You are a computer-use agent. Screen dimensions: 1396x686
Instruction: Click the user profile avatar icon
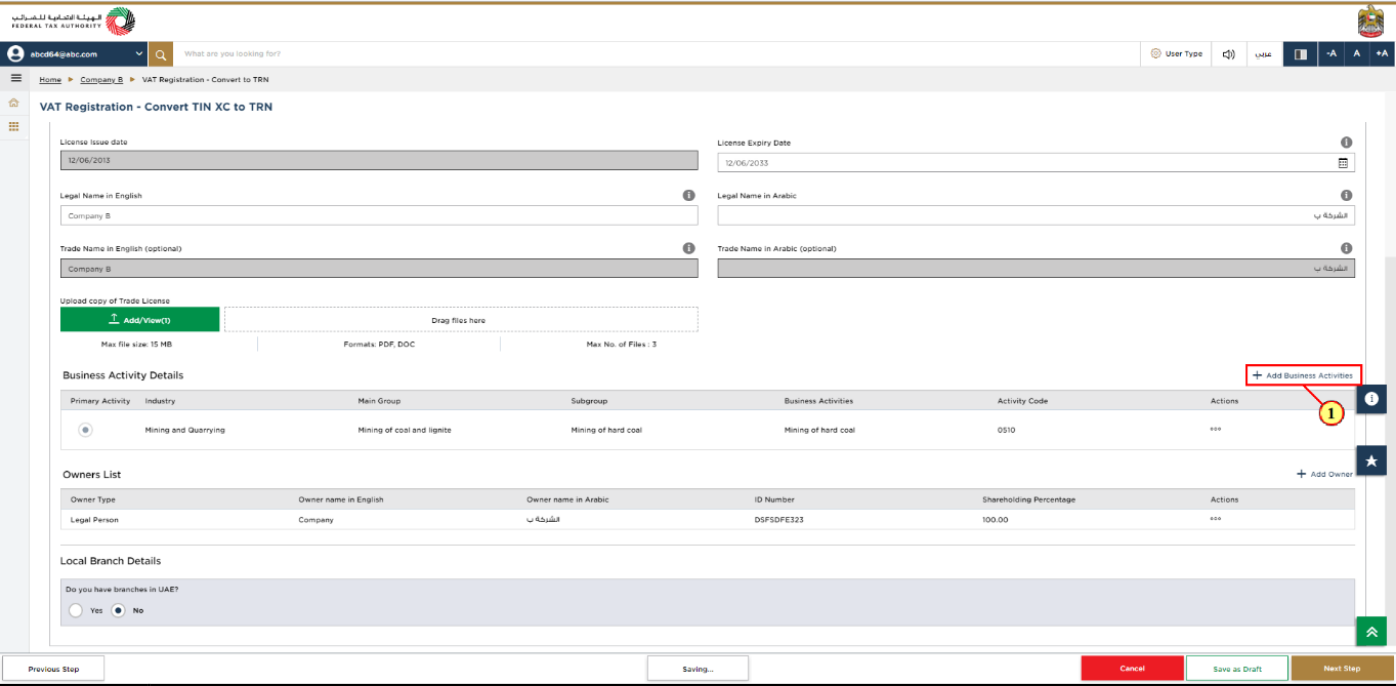pos(16,54)
